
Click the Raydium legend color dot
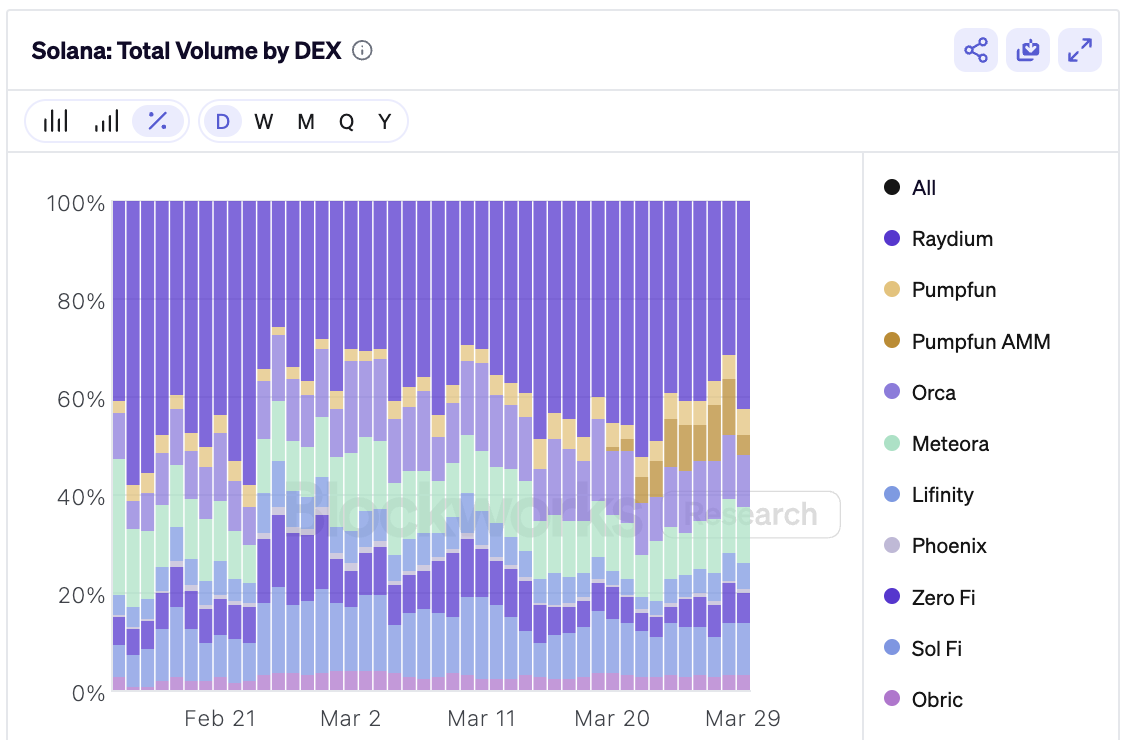click(x=890, y=239)
